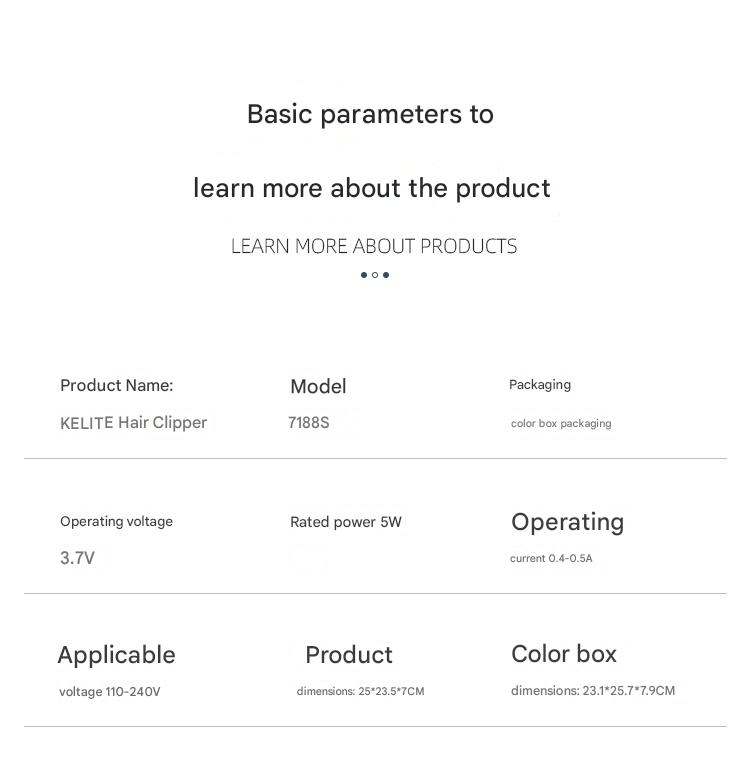This screenshot has width=750, height=762.
Task: Click the 'LEARN MORE ABOUT PRODUCTS' subtitle
Action: [x=374, y=246]
